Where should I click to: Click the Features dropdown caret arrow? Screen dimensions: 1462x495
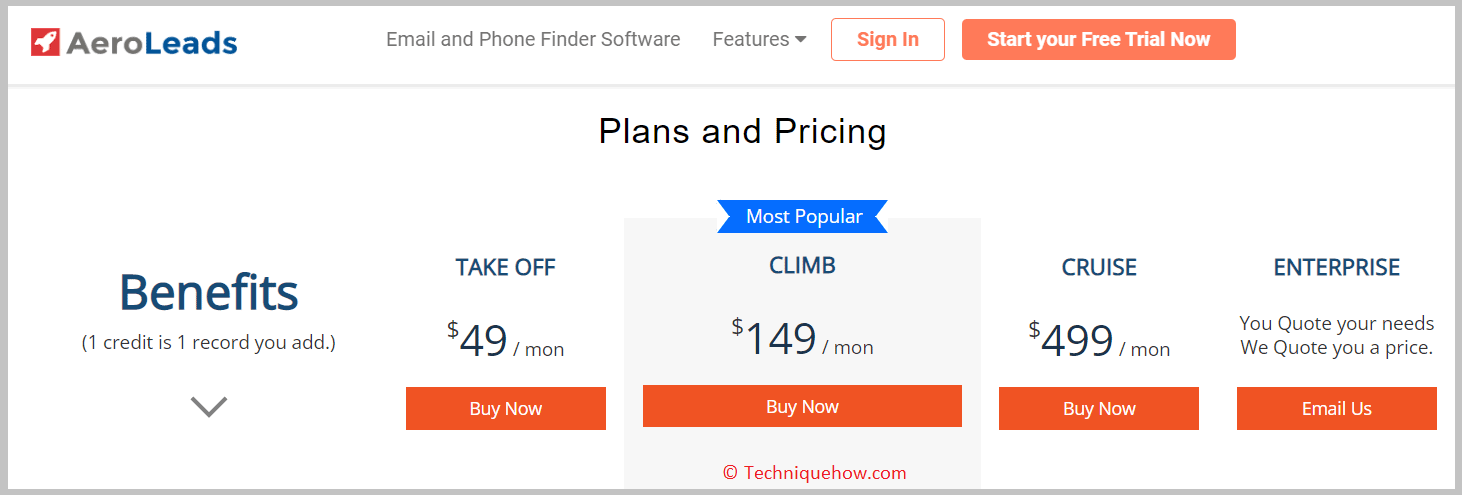[800, 41]
